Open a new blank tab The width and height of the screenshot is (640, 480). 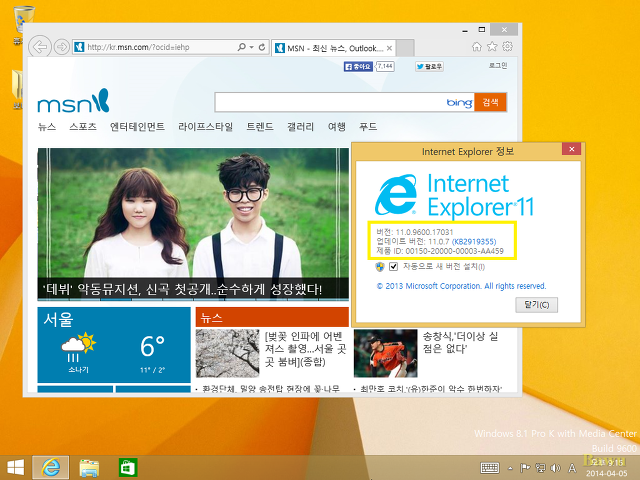pyautogui.click(x=405, y=48)
